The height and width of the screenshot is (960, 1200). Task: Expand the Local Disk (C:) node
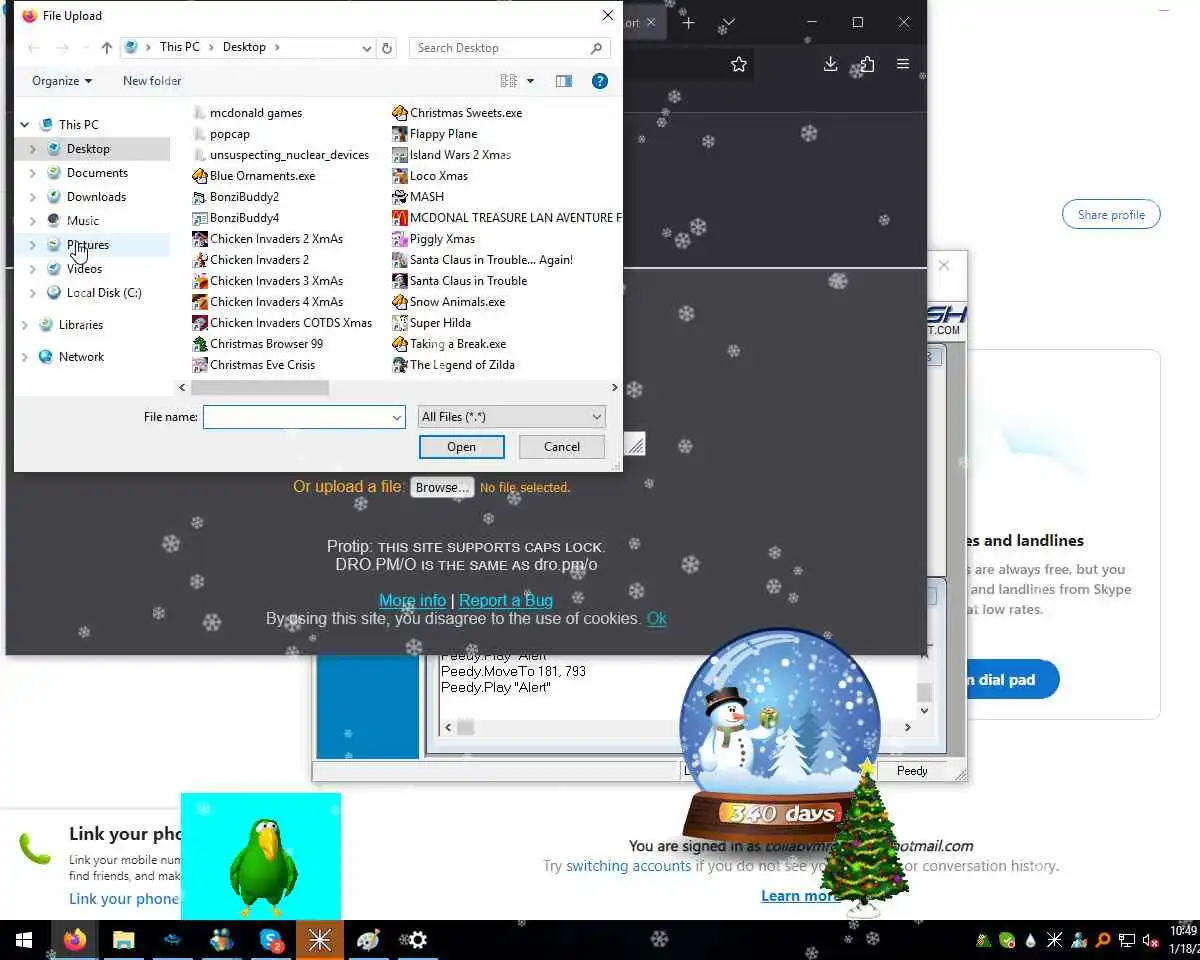(33, 293)
